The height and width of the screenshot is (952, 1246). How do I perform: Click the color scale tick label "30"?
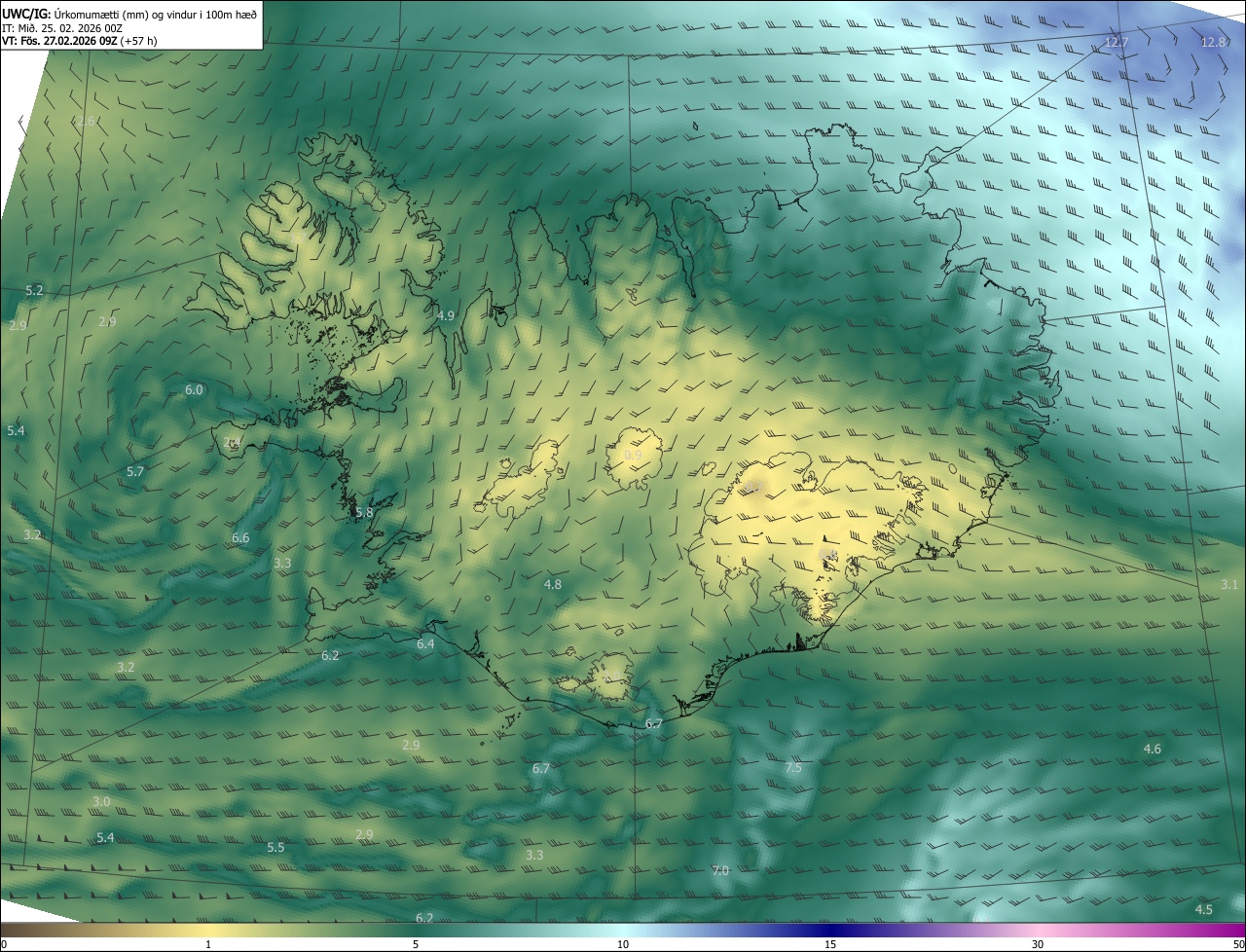[1038, 944]
